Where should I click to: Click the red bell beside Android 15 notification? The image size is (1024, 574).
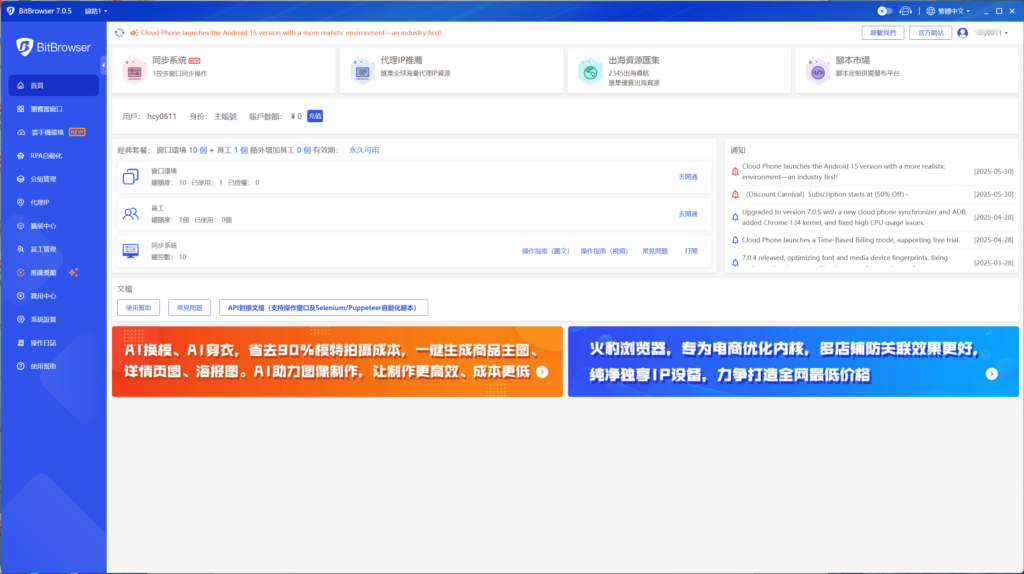tap(735, 172)
